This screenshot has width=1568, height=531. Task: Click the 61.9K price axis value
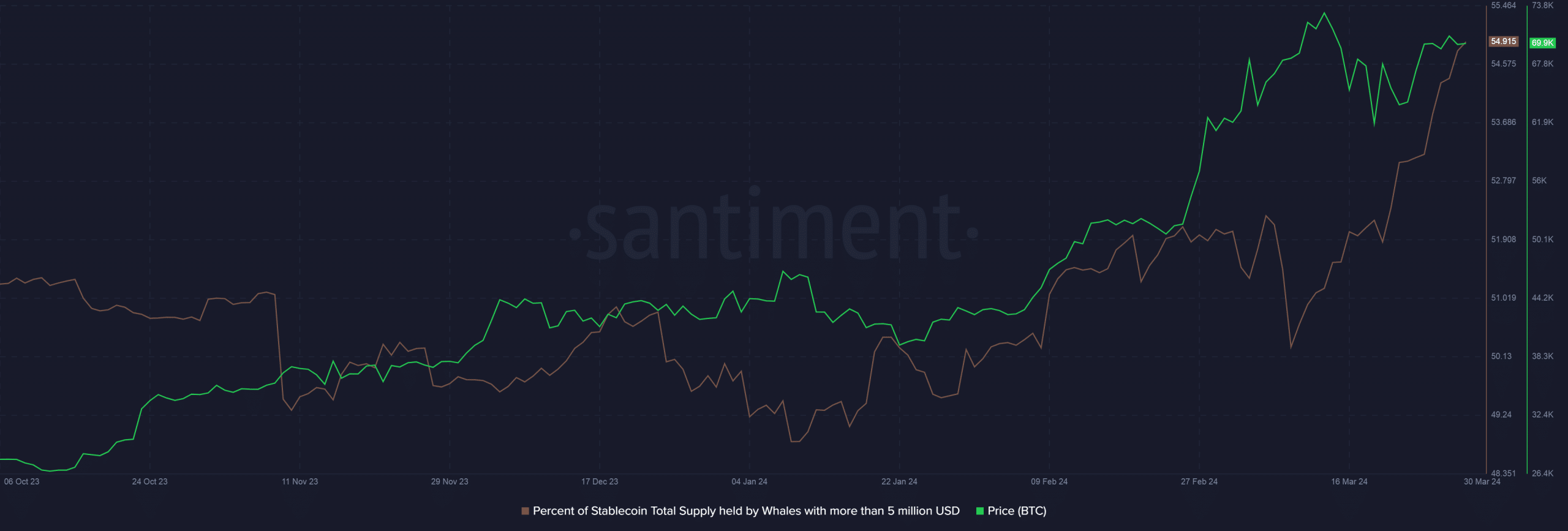click(x=1542, y=122)
